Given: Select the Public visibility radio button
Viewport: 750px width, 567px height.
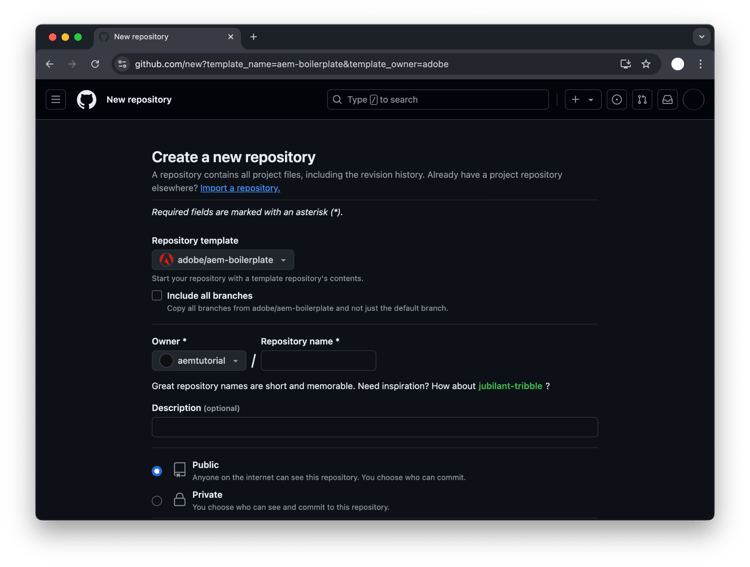Looking at the screenshot, I should click(x=157, y=471).
